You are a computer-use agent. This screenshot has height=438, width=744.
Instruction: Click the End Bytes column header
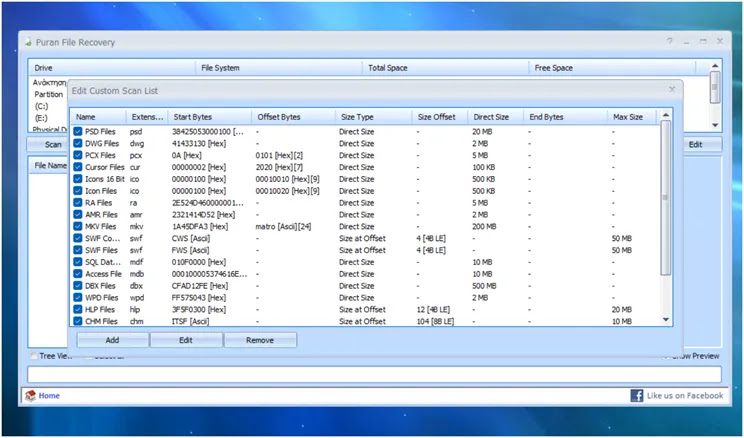pos(565,117)
